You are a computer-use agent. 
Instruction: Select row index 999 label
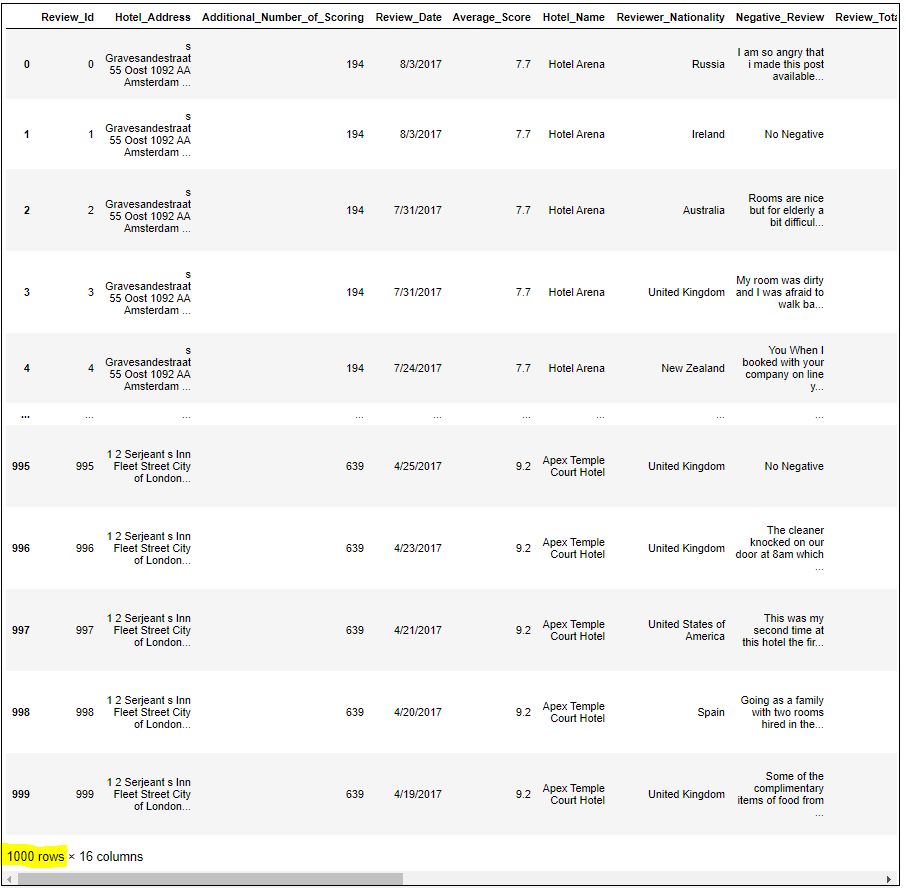[21, 795]
